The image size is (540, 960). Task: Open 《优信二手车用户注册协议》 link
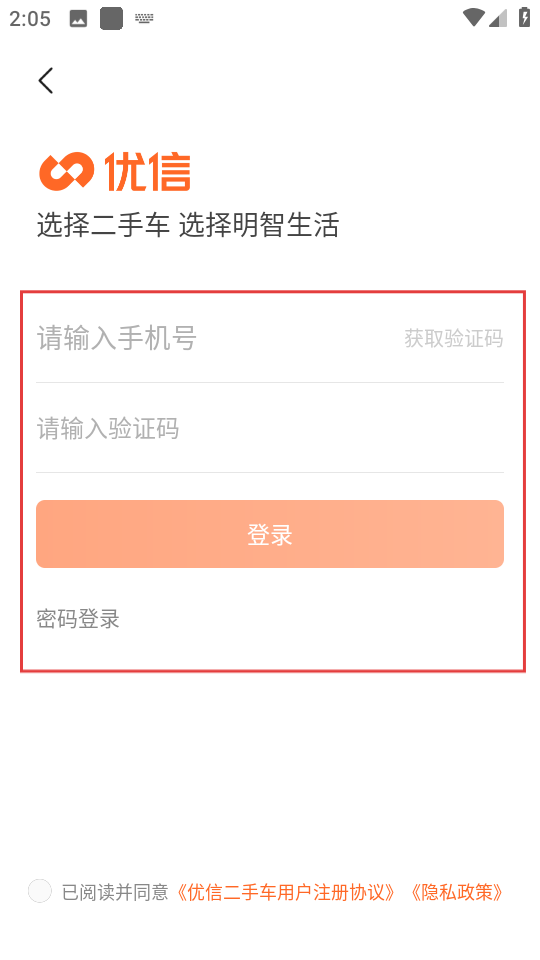[285, 892]
